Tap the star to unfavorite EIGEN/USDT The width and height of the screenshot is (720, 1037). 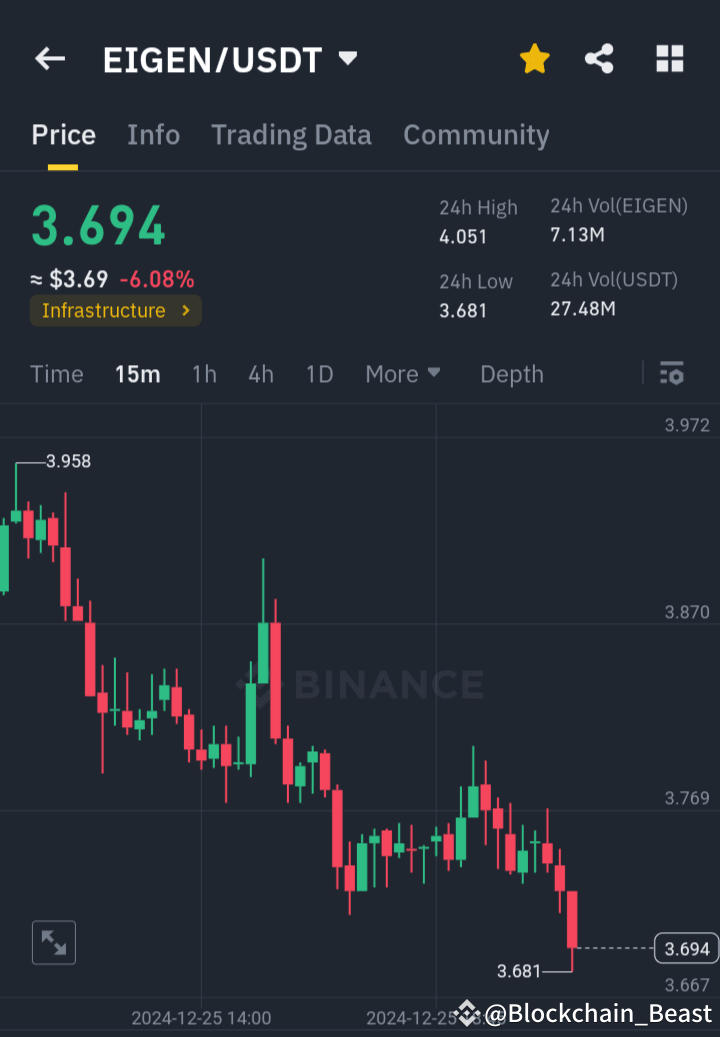pos(535,59)
